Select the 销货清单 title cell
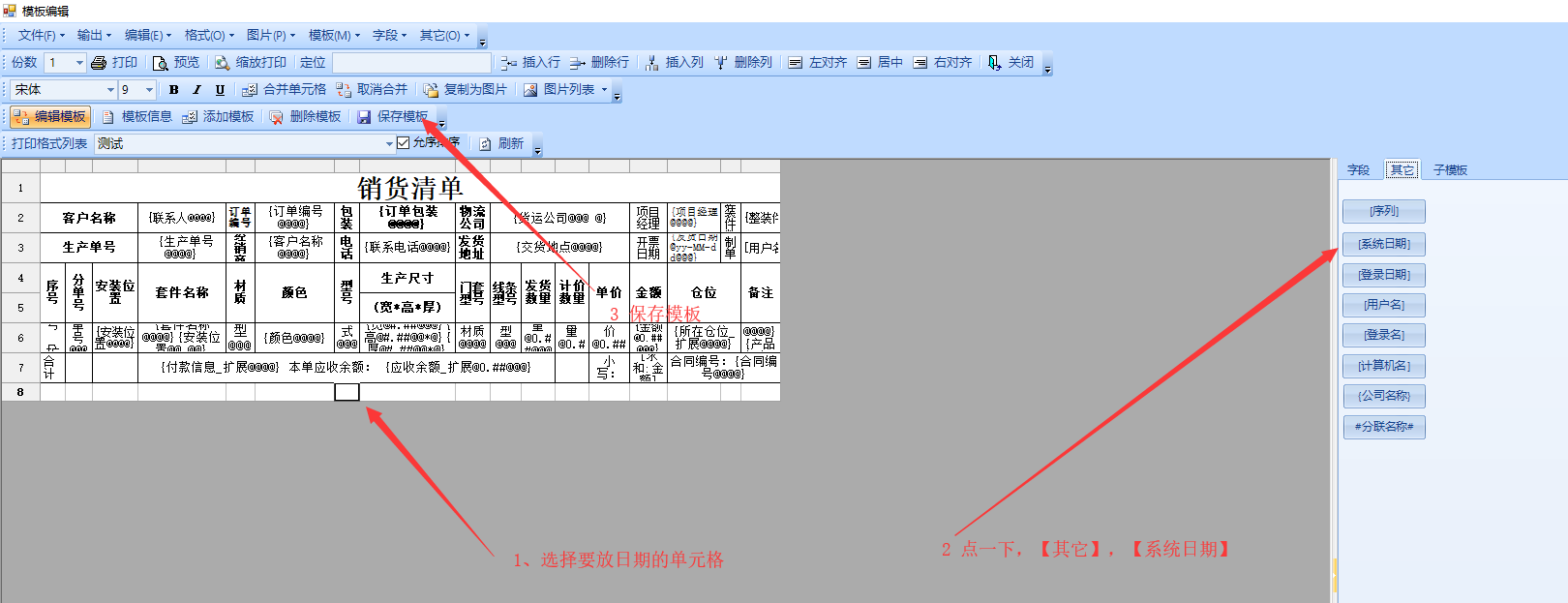Image resolution: width=1568 pixels, height=603 pixels. [409, 187]
